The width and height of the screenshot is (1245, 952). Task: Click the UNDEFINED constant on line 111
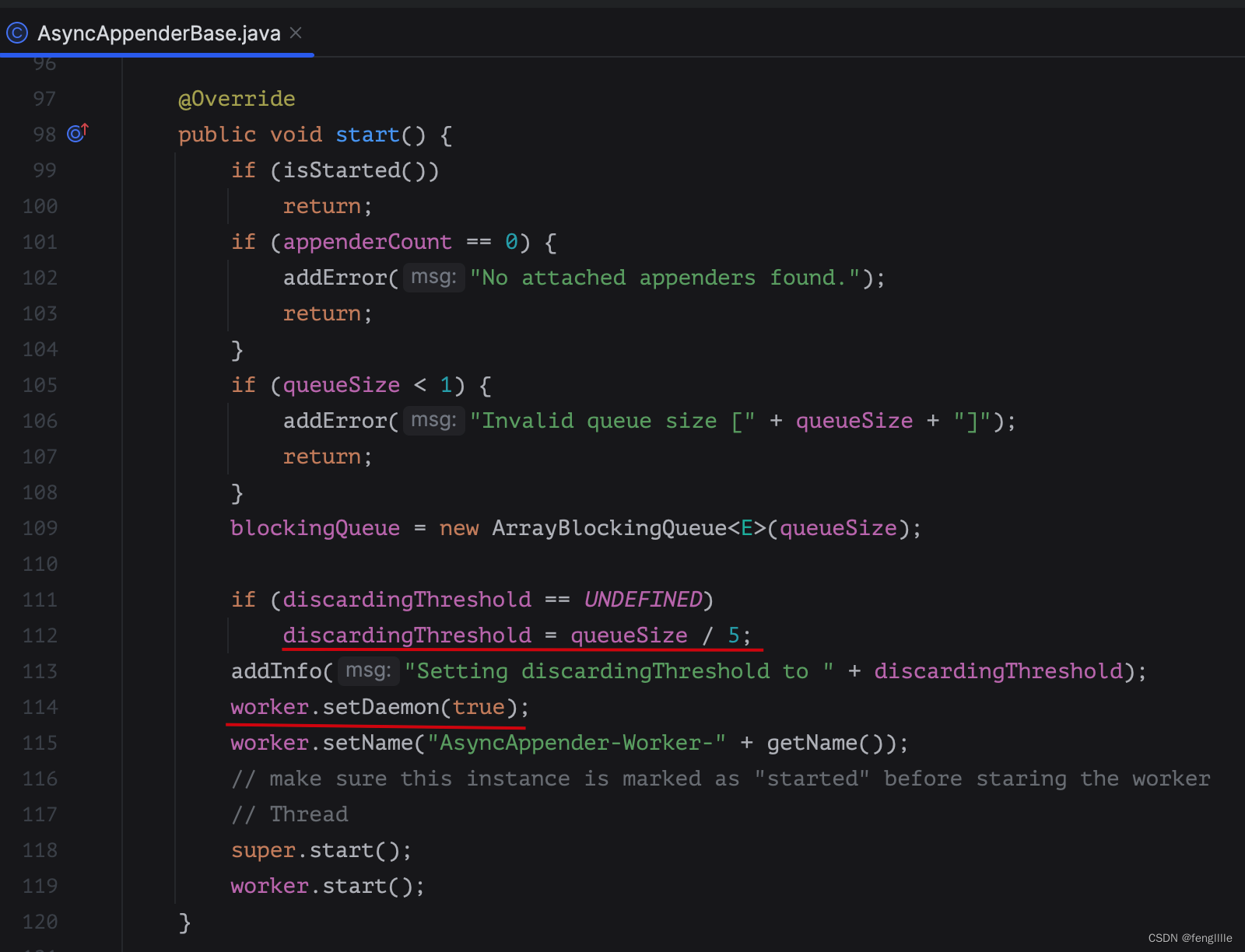644,600
